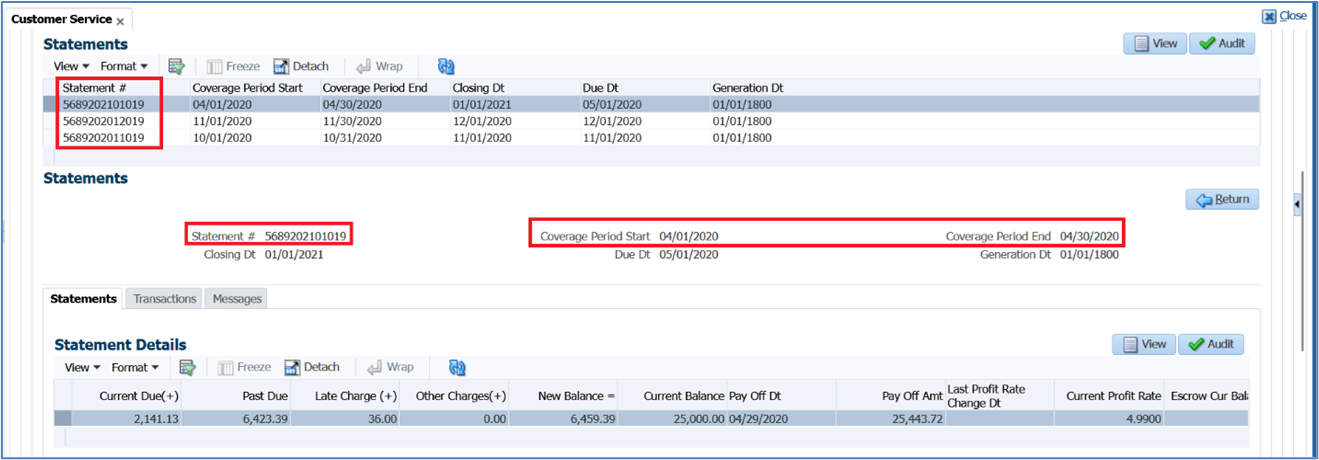Click the right-side panel collapse arrow
This screenshot has height=460, width=1319.
tap(1297, 204)
